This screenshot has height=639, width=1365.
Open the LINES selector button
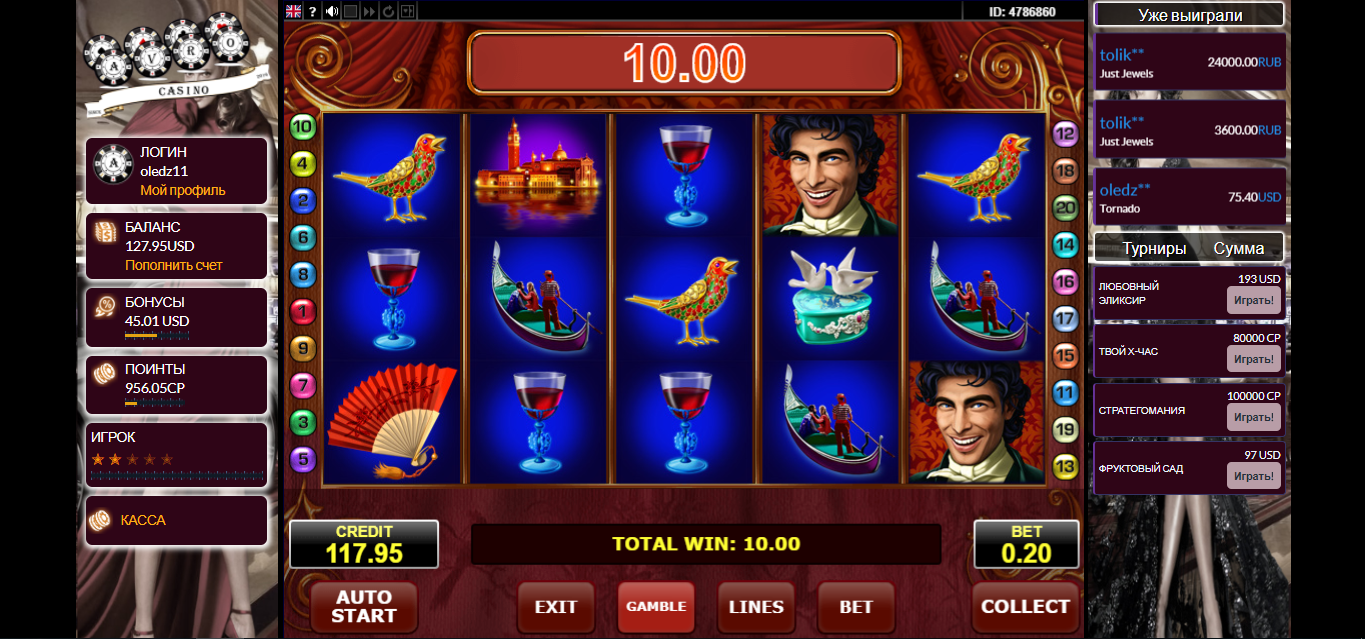click(756, 606)
